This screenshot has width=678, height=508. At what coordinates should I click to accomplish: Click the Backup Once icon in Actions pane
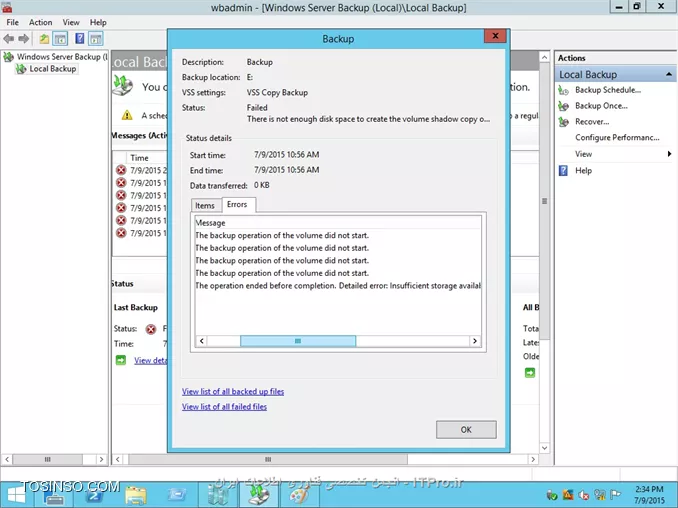pos(563,106)
